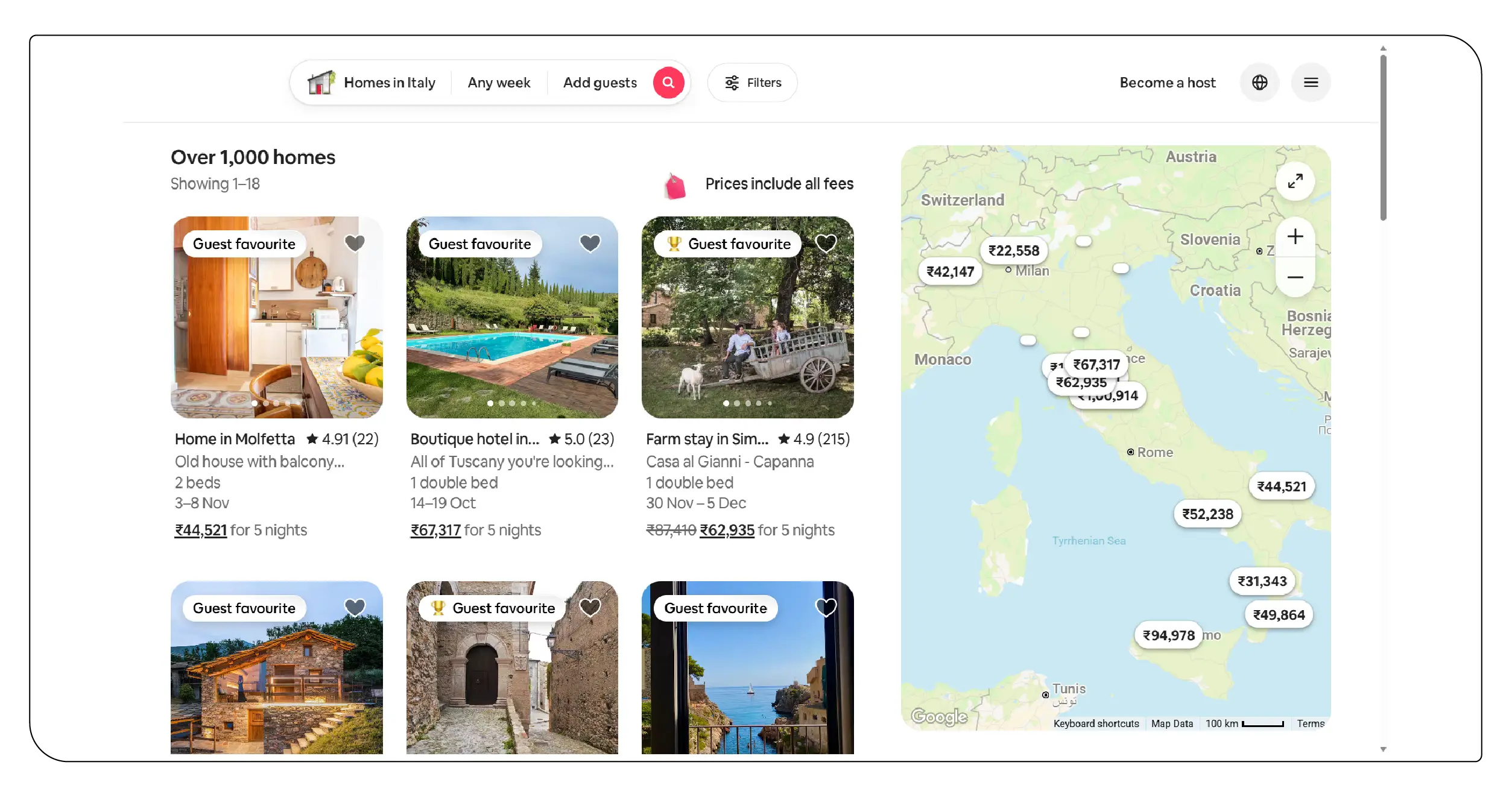This screenshot has width=1512, height=797.
Task: Click Become a host link
Action: tap(1167, 83)
